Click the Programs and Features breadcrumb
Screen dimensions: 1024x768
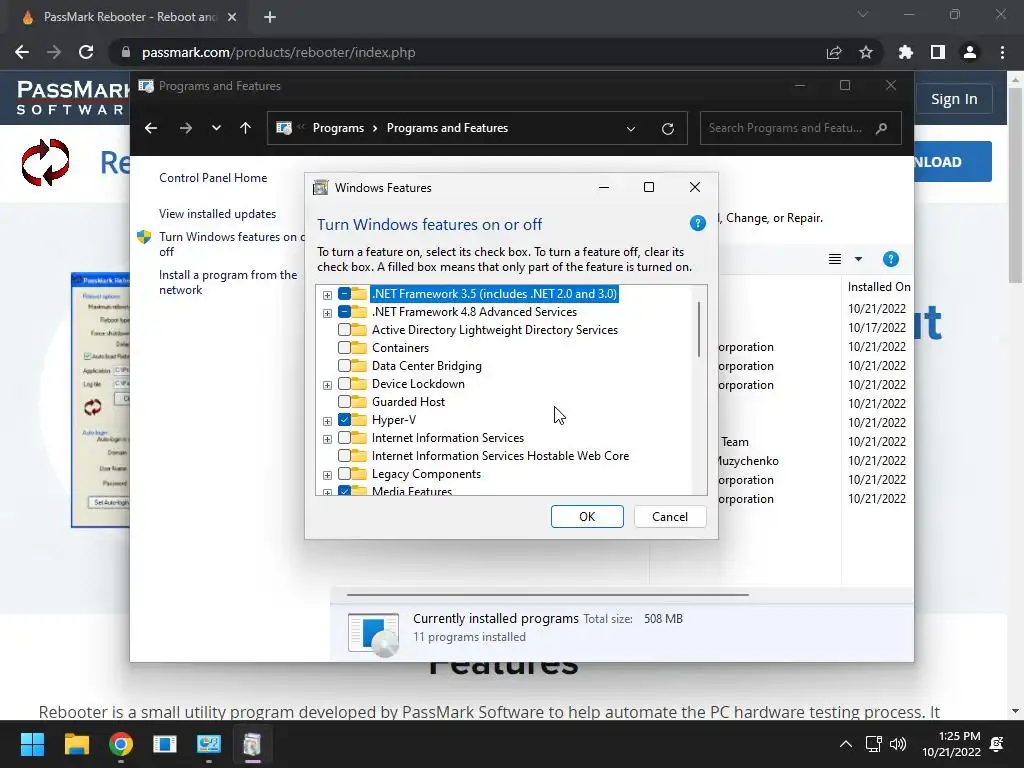click(x=447, y=128)
